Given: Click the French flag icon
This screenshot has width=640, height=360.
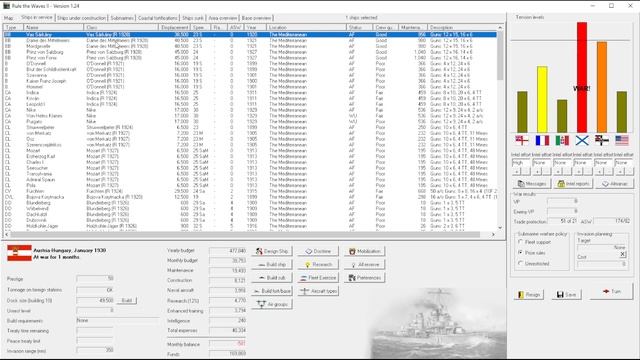Looking at the screenshot, I should click(x=542, y=140).
